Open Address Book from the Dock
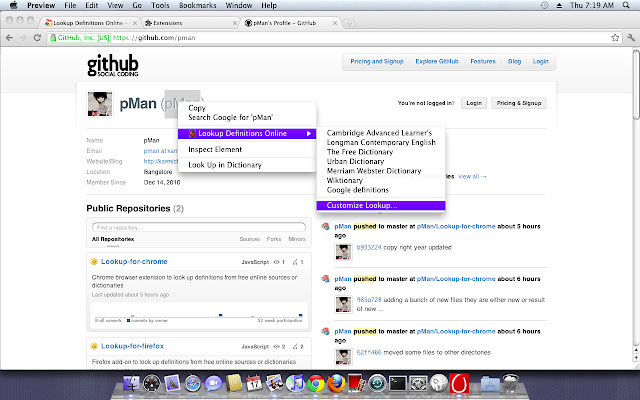This screenshot has width=640, height=400. [x=234, y=384]
